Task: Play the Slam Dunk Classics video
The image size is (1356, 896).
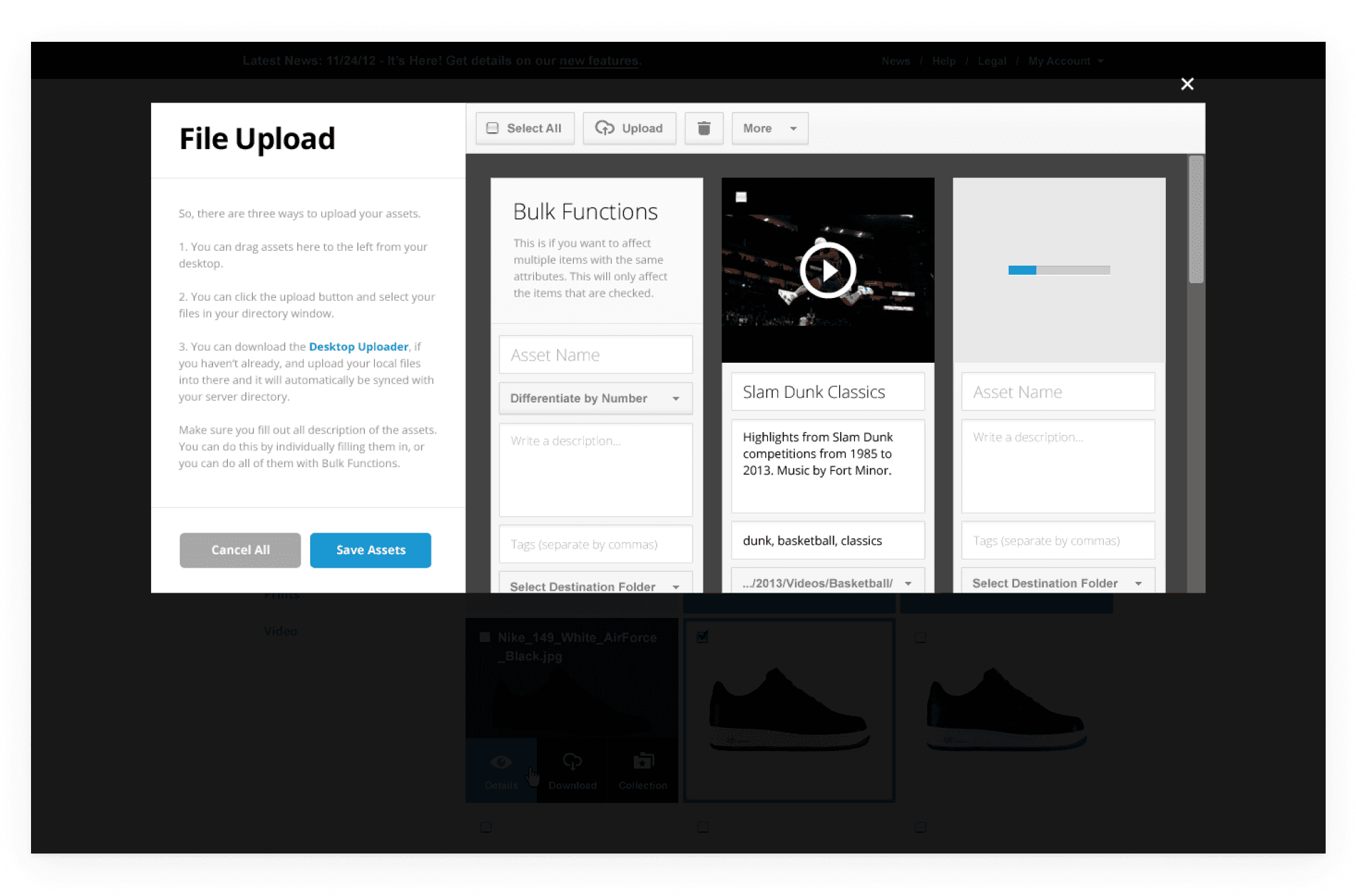Action: 828,270
